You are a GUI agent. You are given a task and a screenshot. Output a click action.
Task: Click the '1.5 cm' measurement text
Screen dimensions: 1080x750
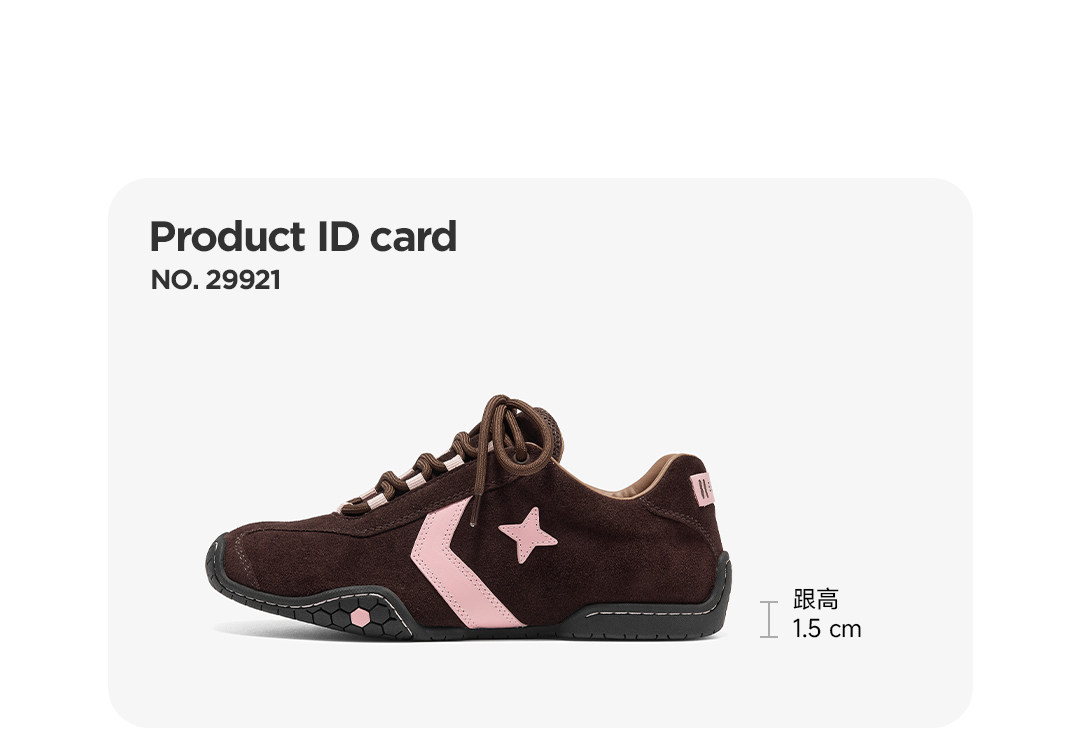click(827, 629)
